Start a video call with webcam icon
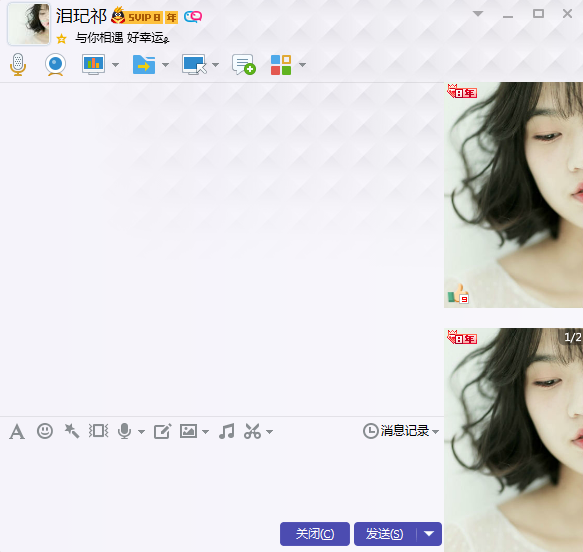583x552 pixels. click(55, 65)
